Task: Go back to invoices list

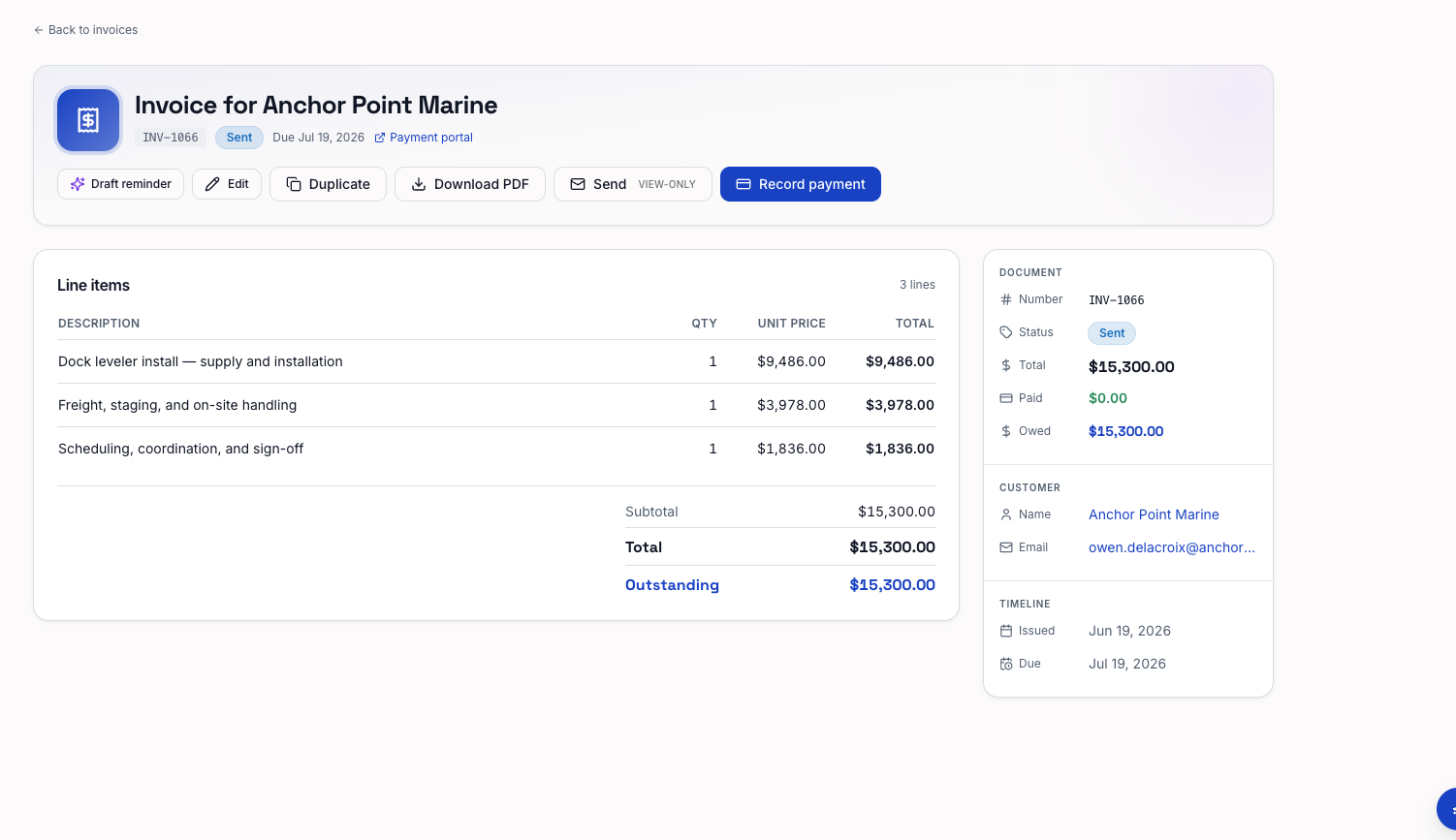Action: 85,30
